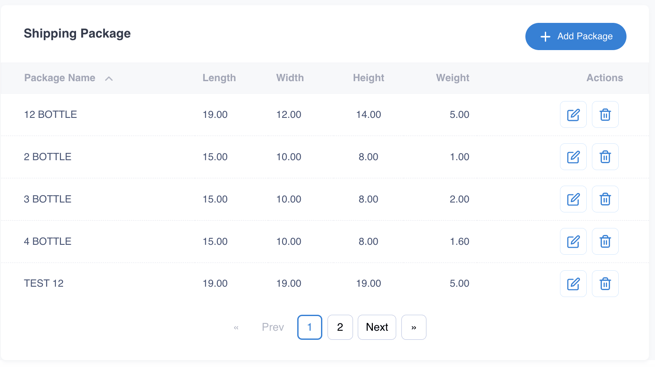Delete the 2 BOTTLE package
The height and width of the screenshot is (367, 655).
[605, 157]
